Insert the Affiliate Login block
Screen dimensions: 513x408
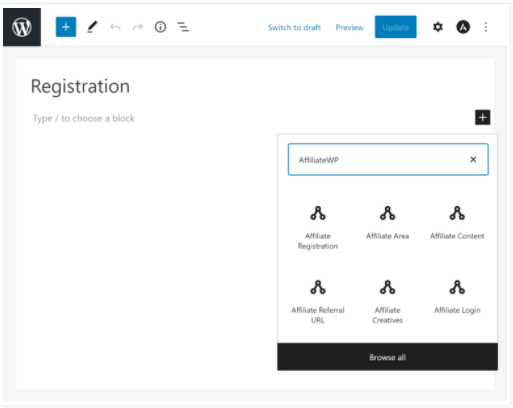coord(457,297)
